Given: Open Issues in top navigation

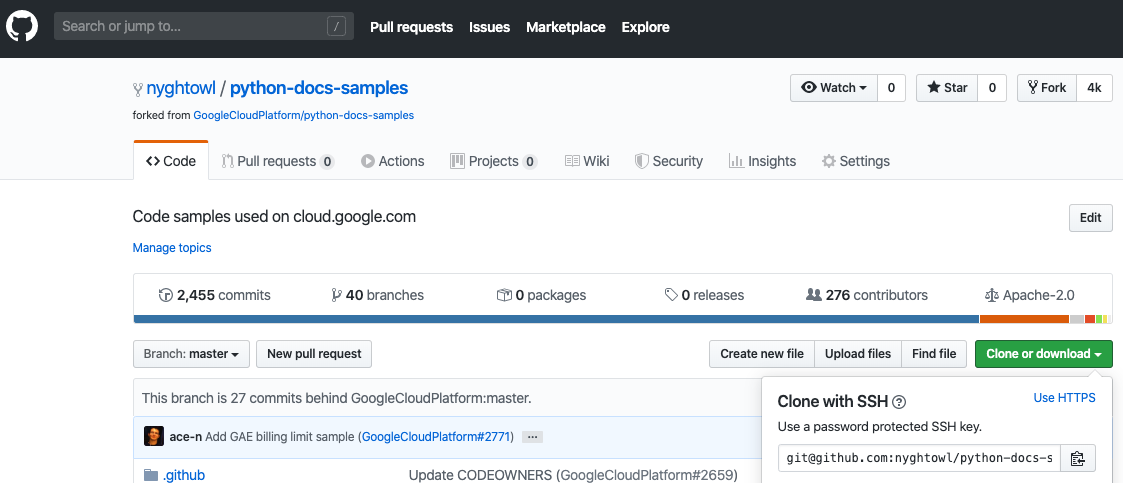Looking at the screenshot, I should [489, 27].
